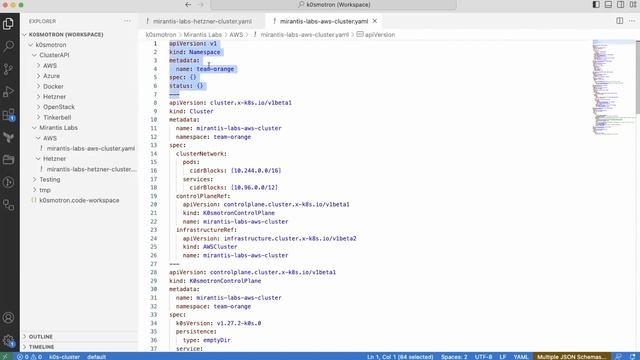
Task: Close the mirantis-labs-aws-cluster.yaml tab
Action: (375, 21)
